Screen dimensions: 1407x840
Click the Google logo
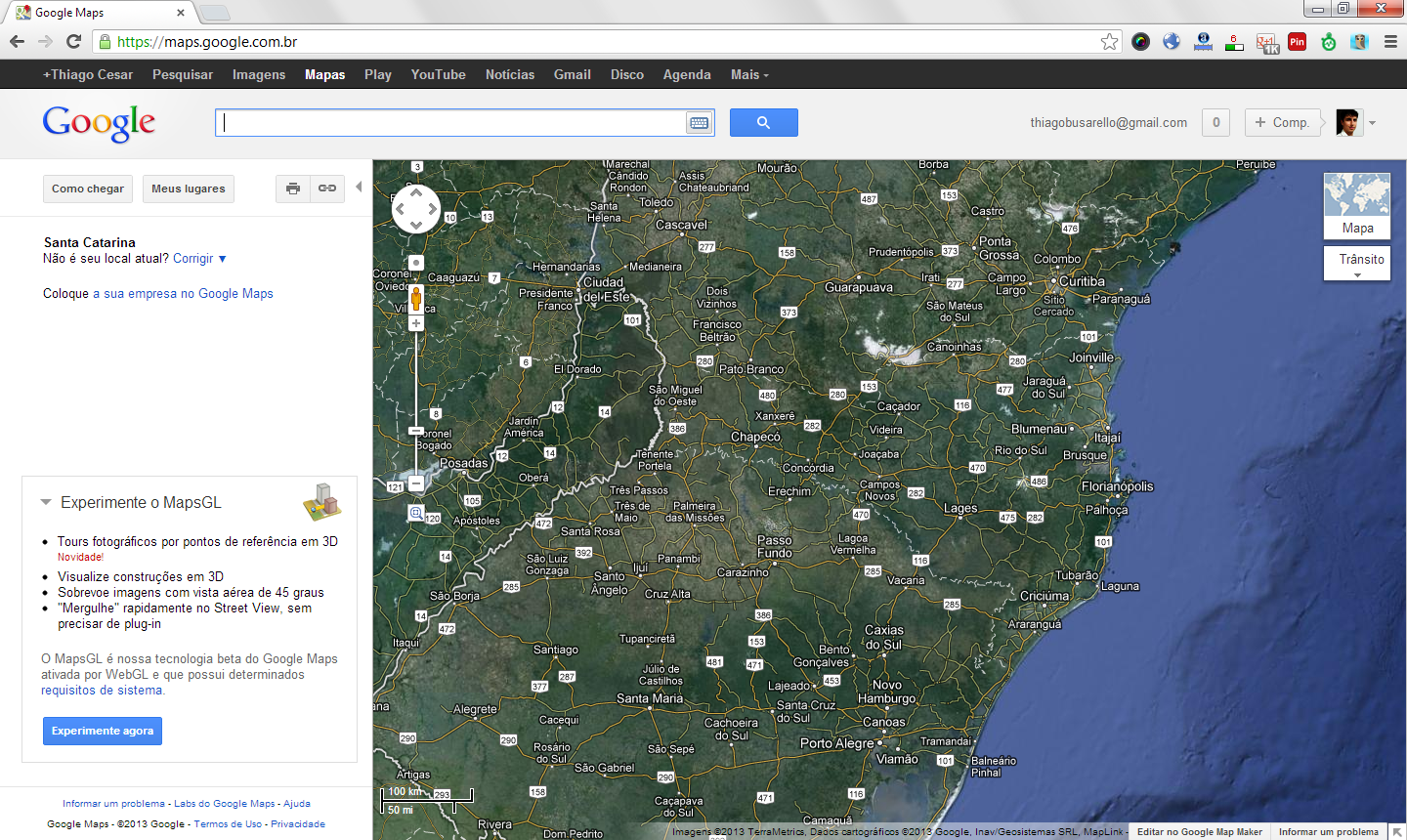click(x=99, y=123)
